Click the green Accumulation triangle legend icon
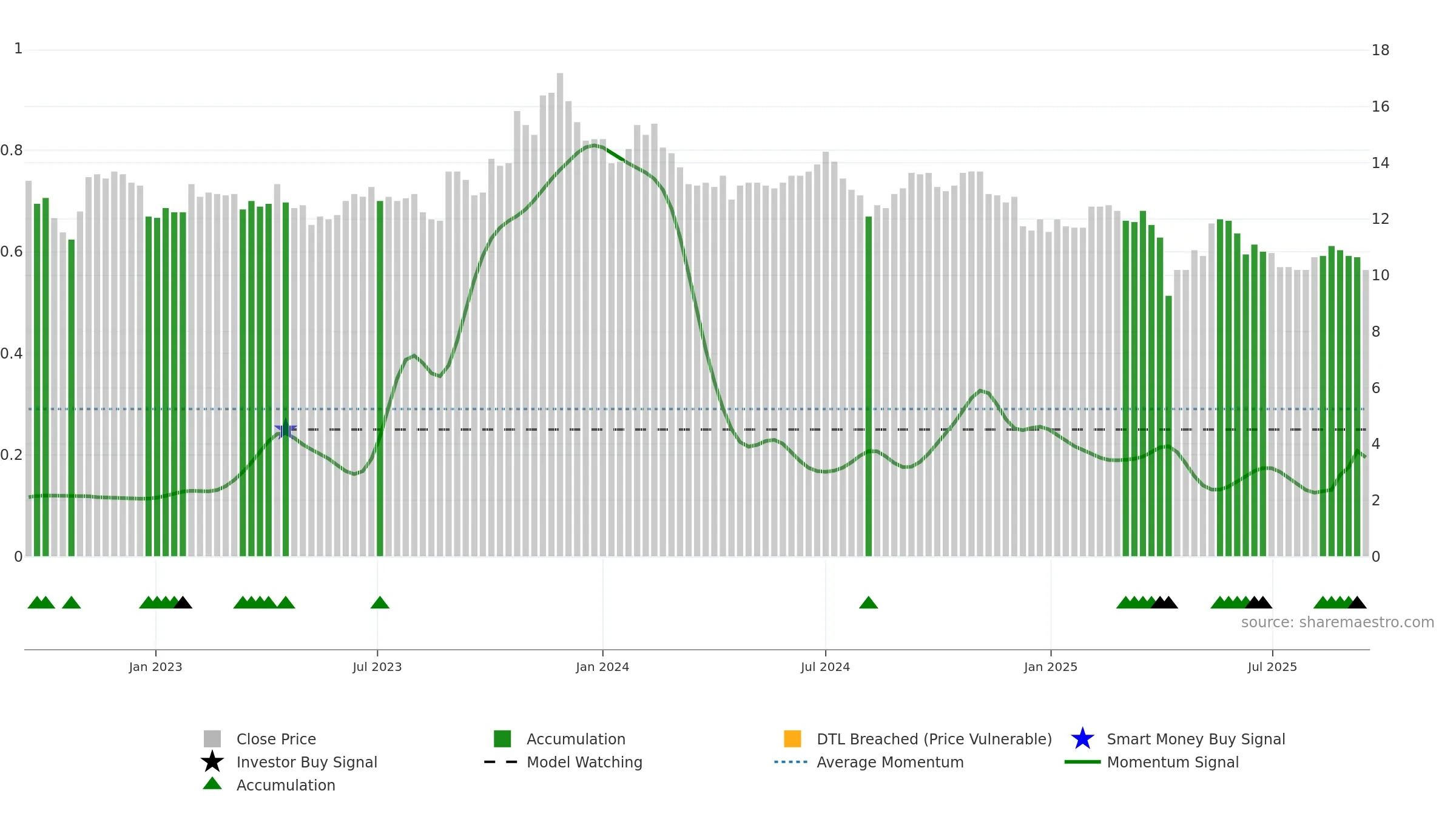This screenshot has height=819, width=1456. tap(212, 783)
